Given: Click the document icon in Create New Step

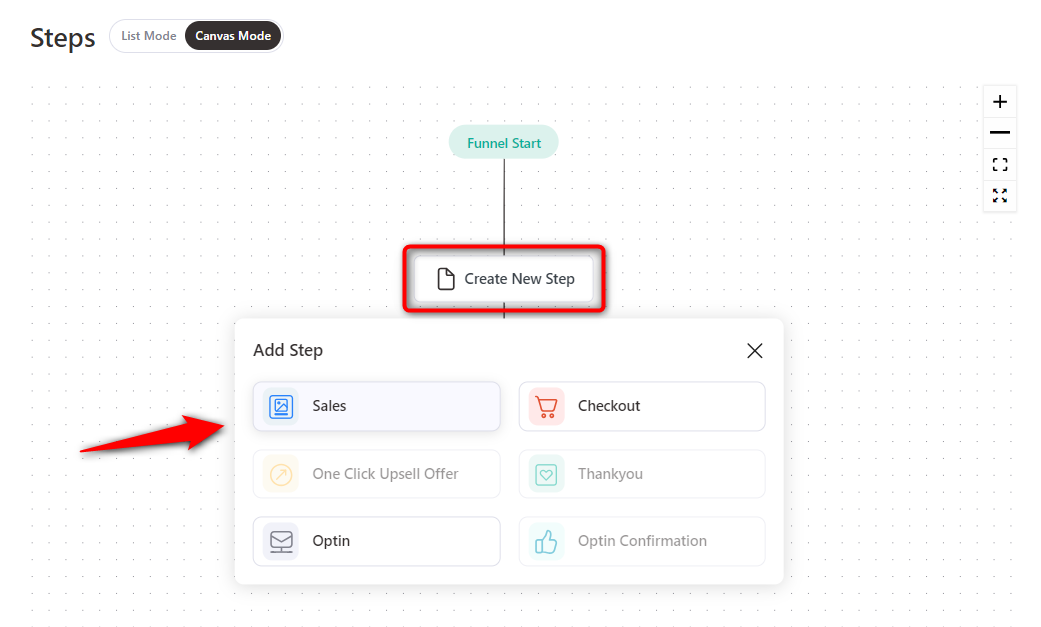Looking at the screenshot, I should point(446,279).
